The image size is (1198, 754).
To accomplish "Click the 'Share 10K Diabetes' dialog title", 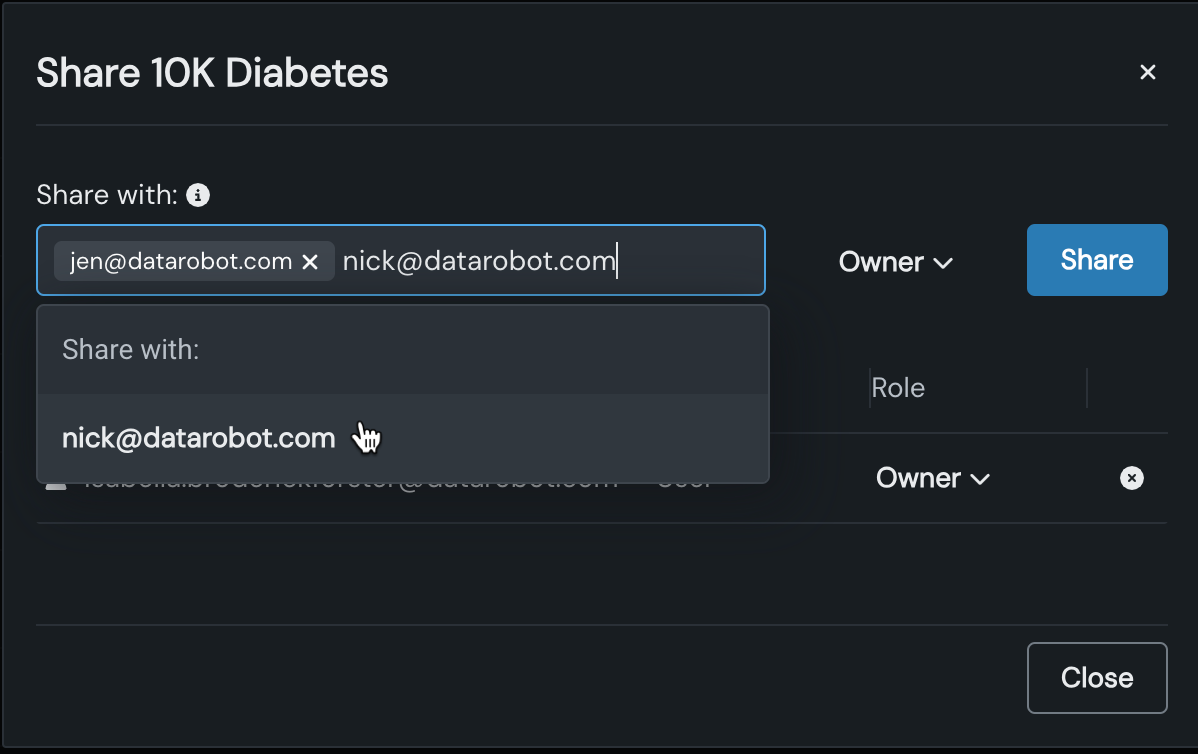I will [212, 73].
